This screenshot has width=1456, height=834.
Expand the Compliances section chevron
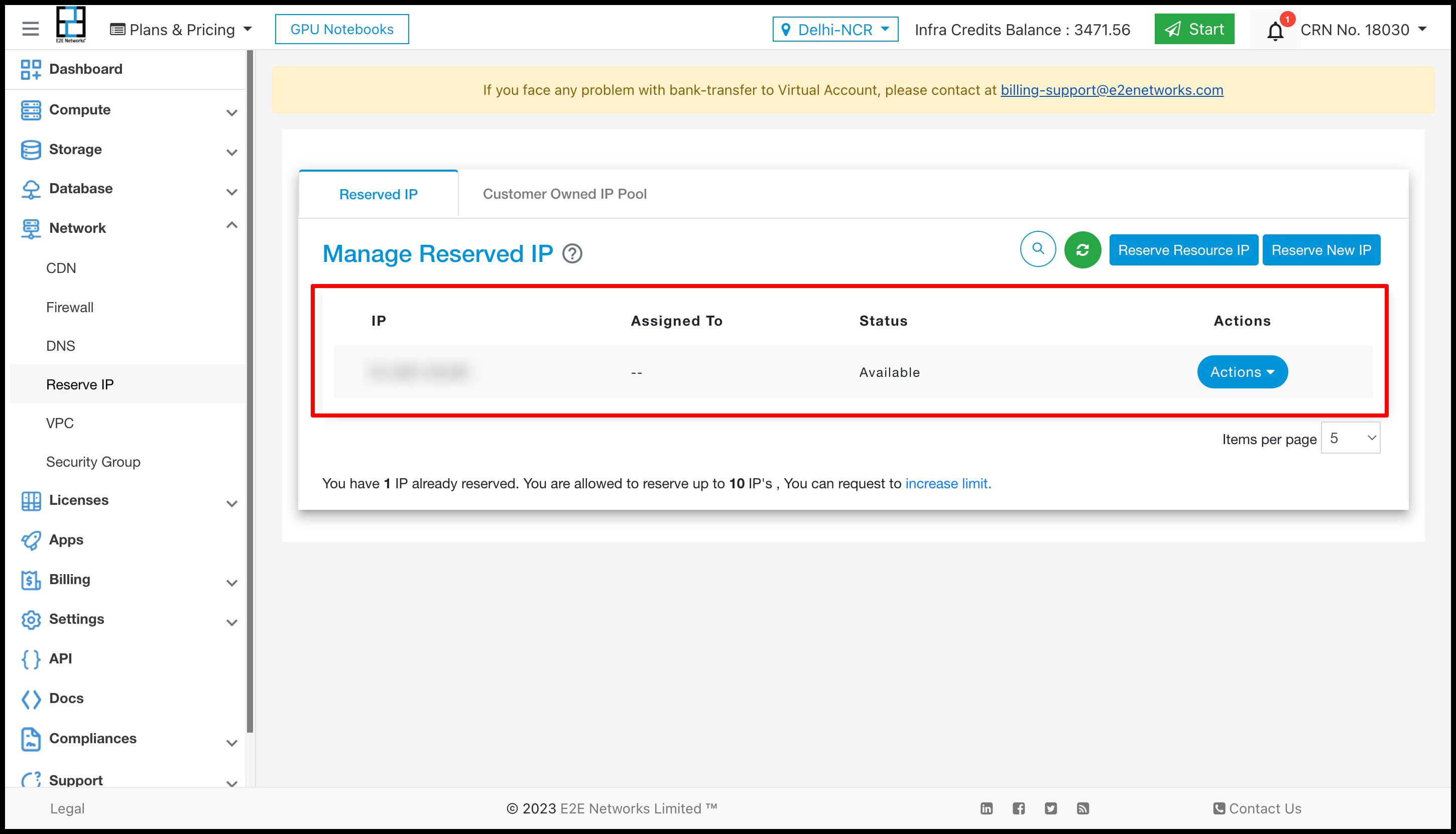click(x=231, y=742)
